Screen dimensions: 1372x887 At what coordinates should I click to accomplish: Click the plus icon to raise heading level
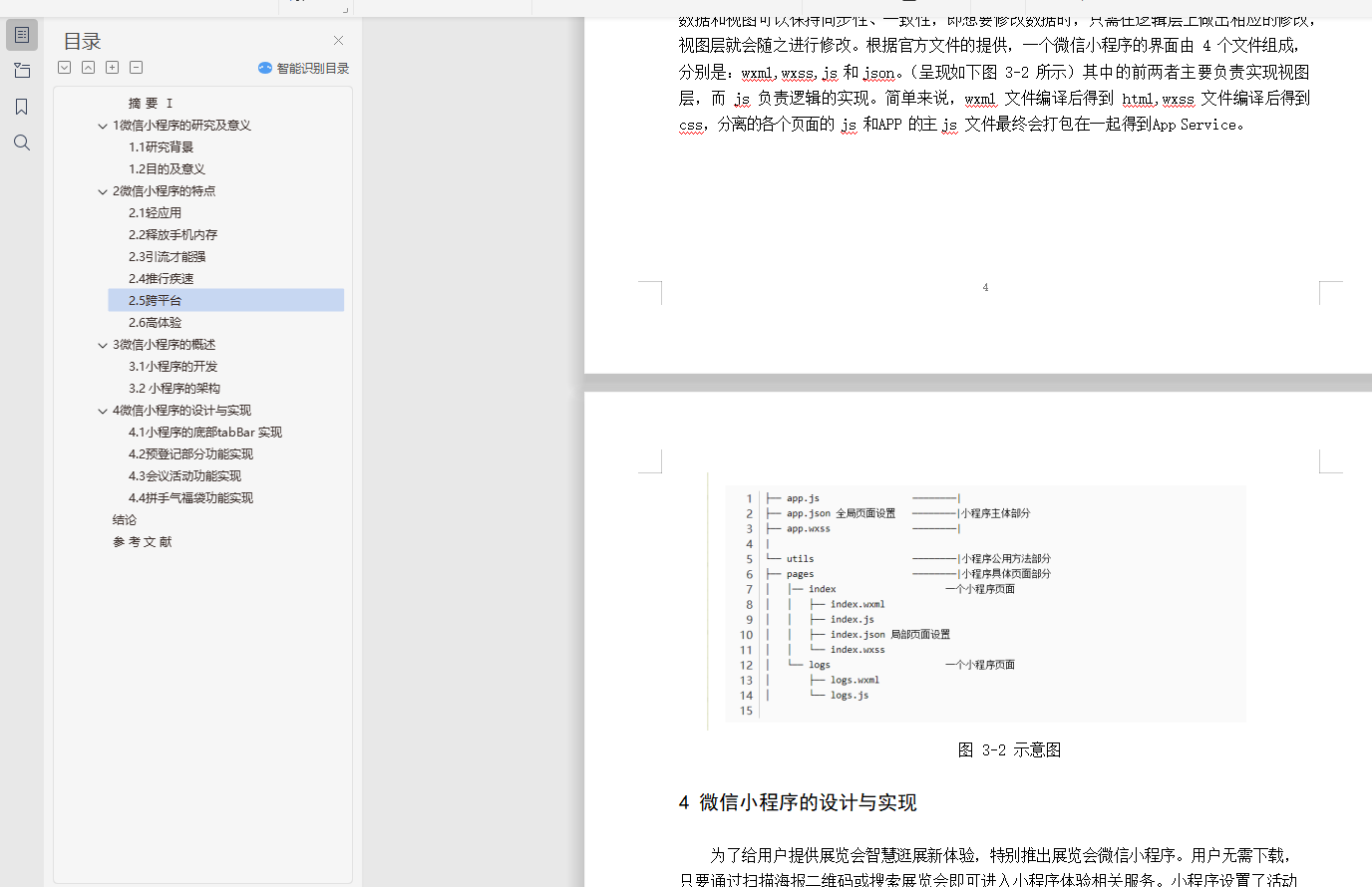tap(113, 68)
